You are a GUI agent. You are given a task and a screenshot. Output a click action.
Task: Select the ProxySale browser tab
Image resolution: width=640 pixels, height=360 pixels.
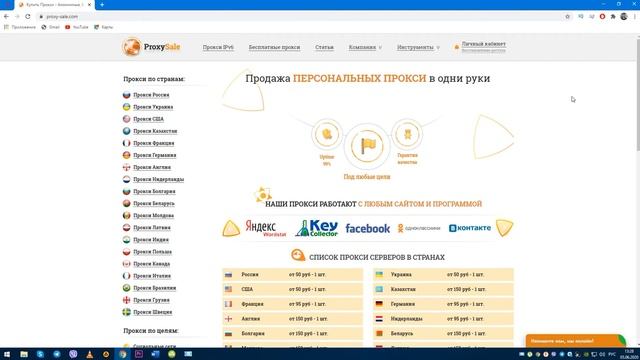click(x=55, y=5)
